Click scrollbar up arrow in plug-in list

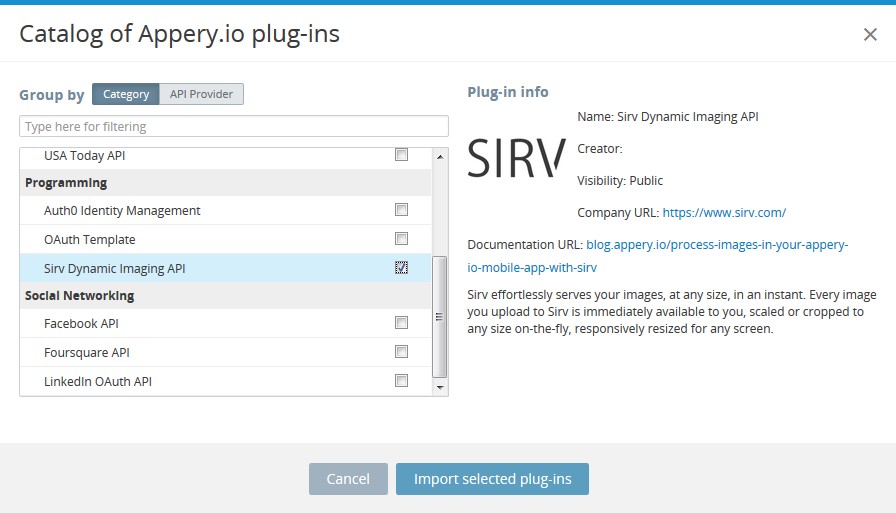[440, 157]
